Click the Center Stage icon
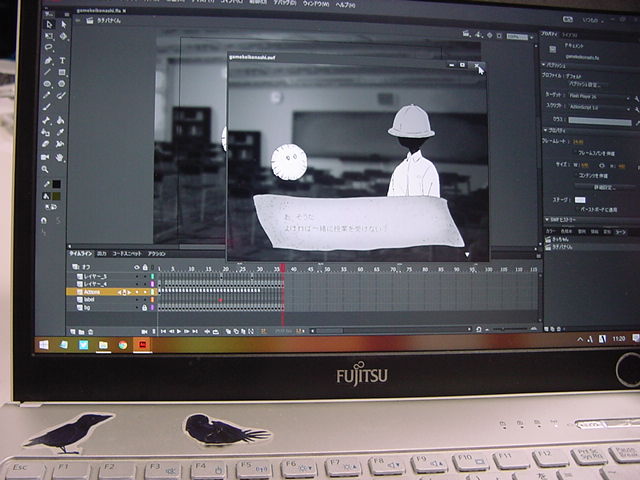 (490, 36)
